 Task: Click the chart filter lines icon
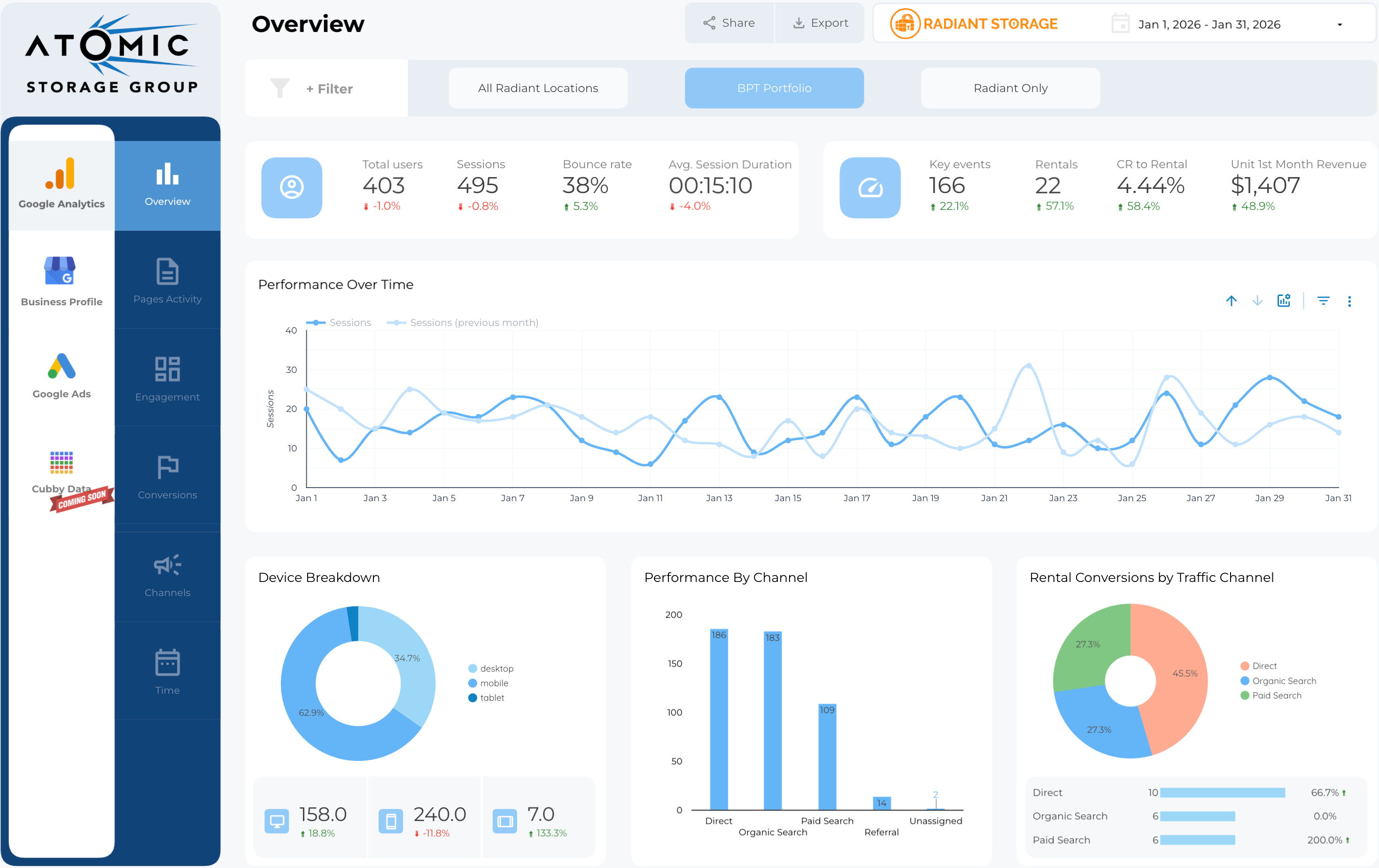[1323, 301]
